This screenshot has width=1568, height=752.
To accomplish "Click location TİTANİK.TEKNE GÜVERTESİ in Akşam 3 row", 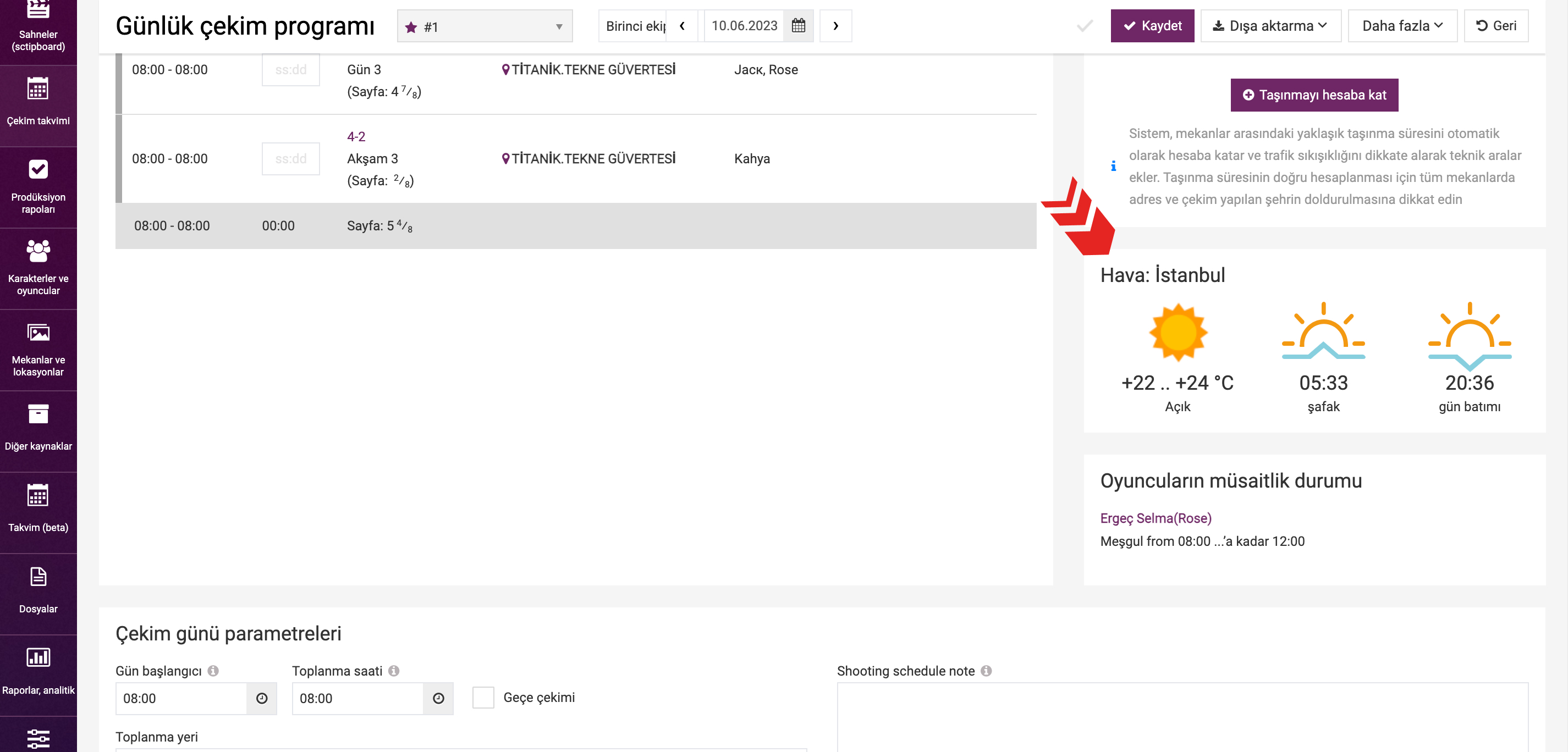I will click(593, 159).
